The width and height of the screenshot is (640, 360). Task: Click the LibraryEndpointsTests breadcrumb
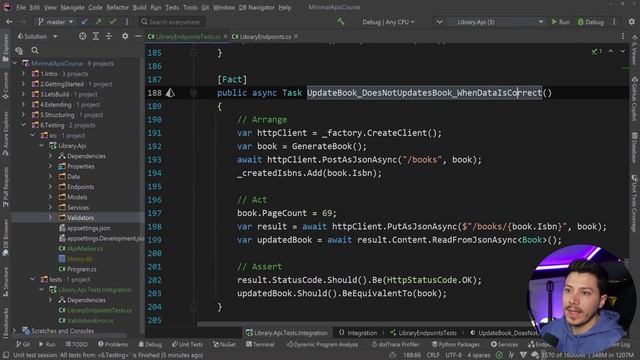(x=423, y=333)
